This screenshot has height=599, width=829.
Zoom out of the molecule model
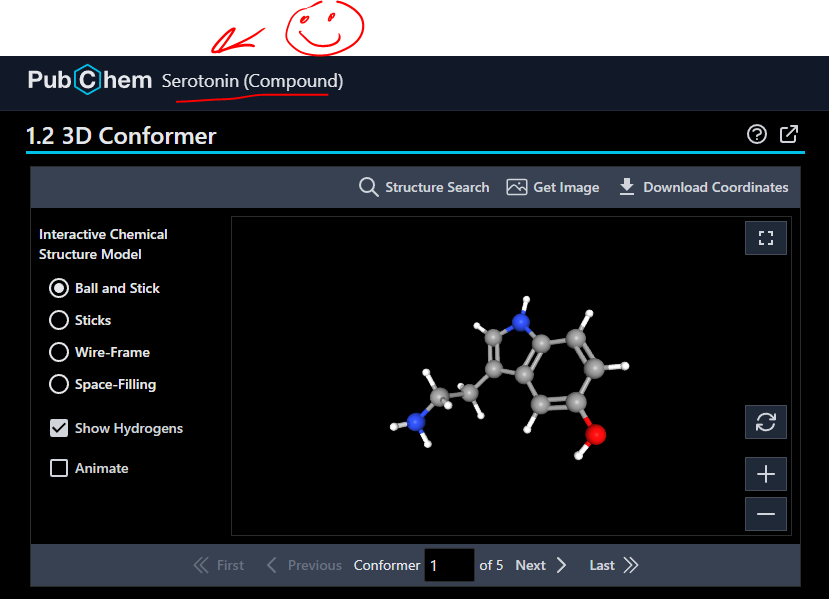[x=766, y=514]
